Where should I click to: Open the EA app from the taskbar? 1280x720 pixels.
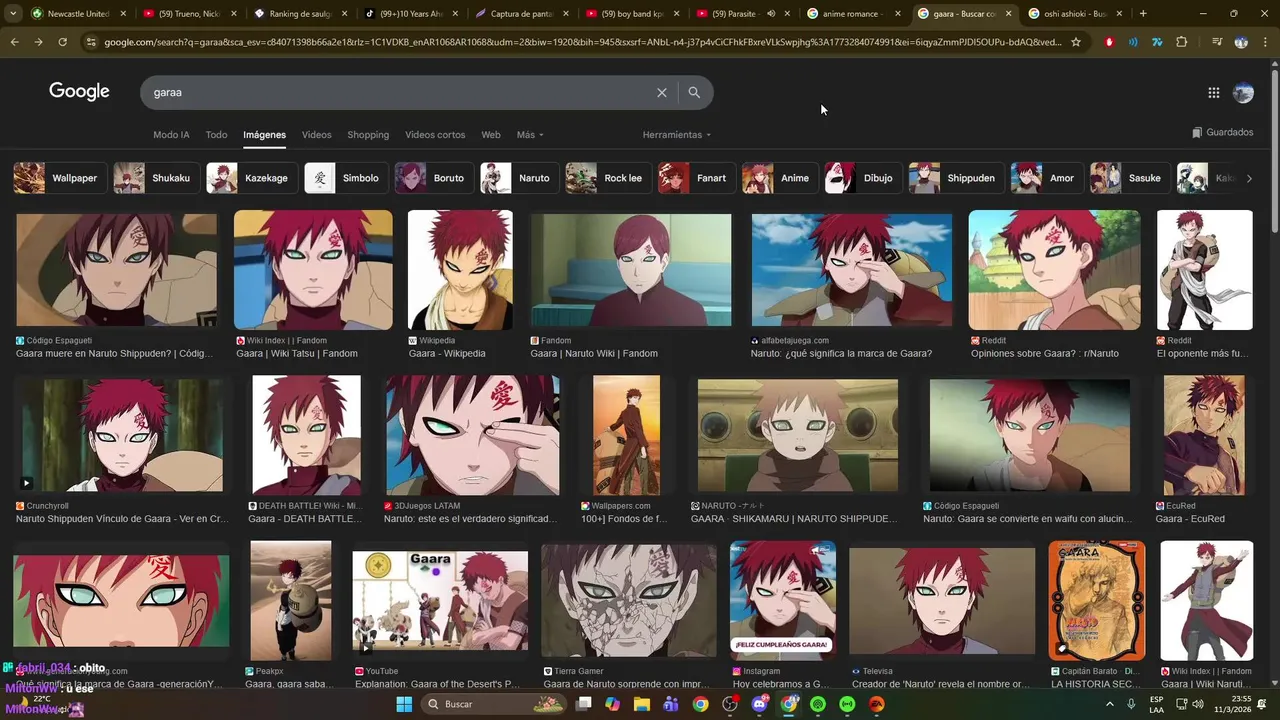(x=876, y=704)
